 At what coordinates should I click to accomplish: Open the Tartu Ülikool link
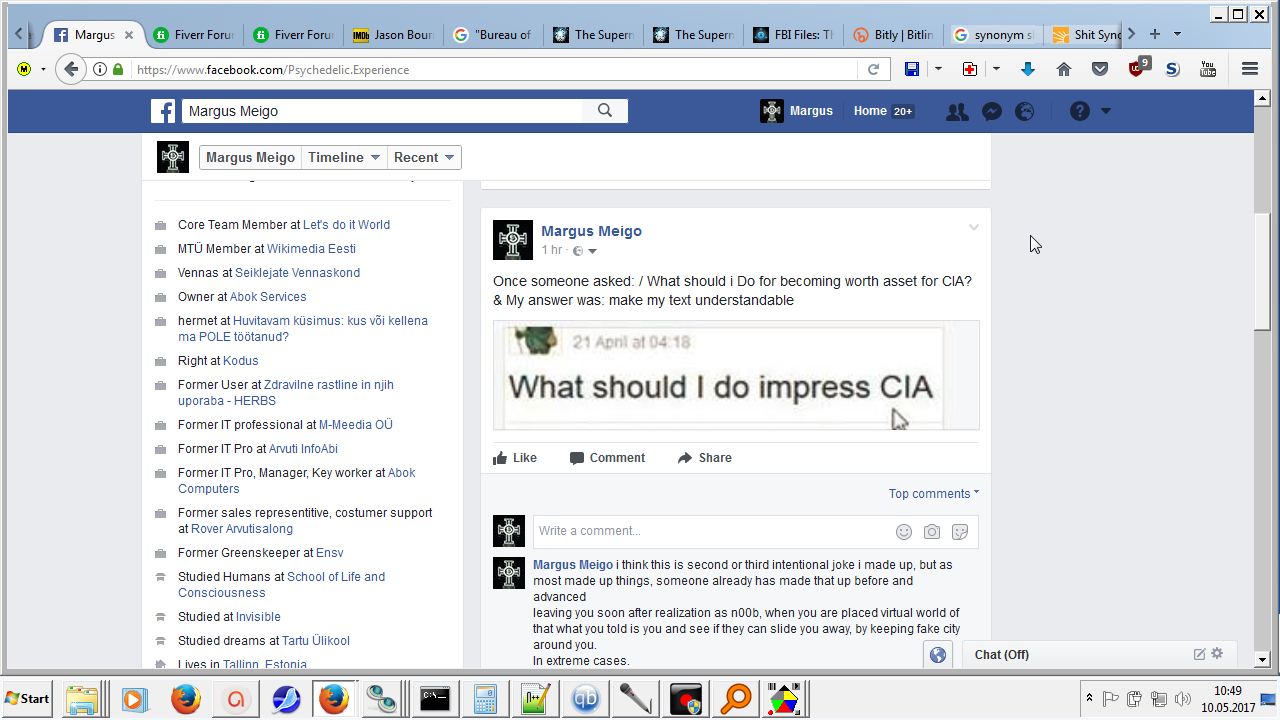coord(317,641)
